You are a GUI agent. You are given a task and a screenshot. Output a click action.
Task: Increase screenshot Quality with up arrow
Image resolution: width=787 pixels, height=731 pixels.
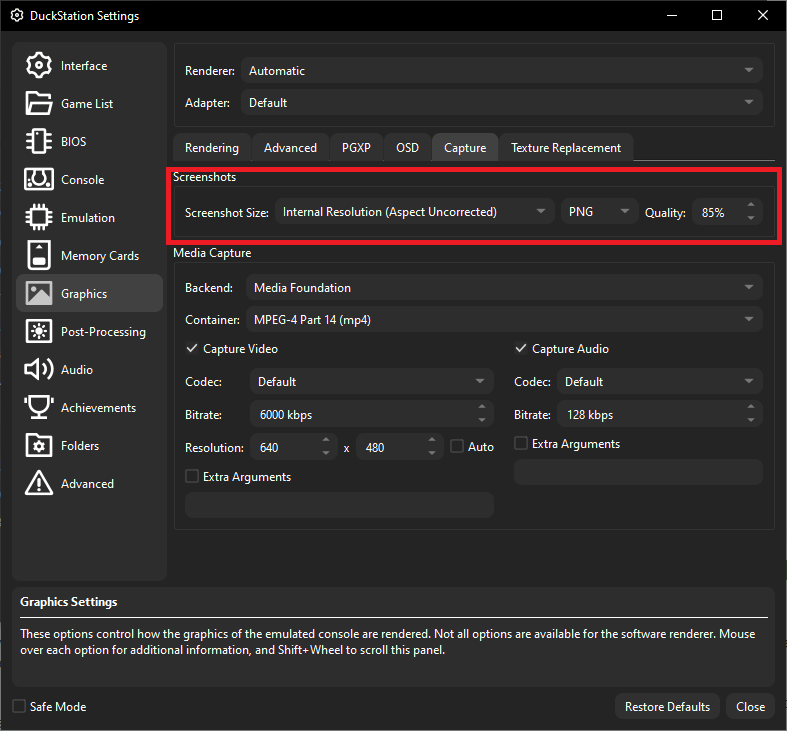point(751,205)
